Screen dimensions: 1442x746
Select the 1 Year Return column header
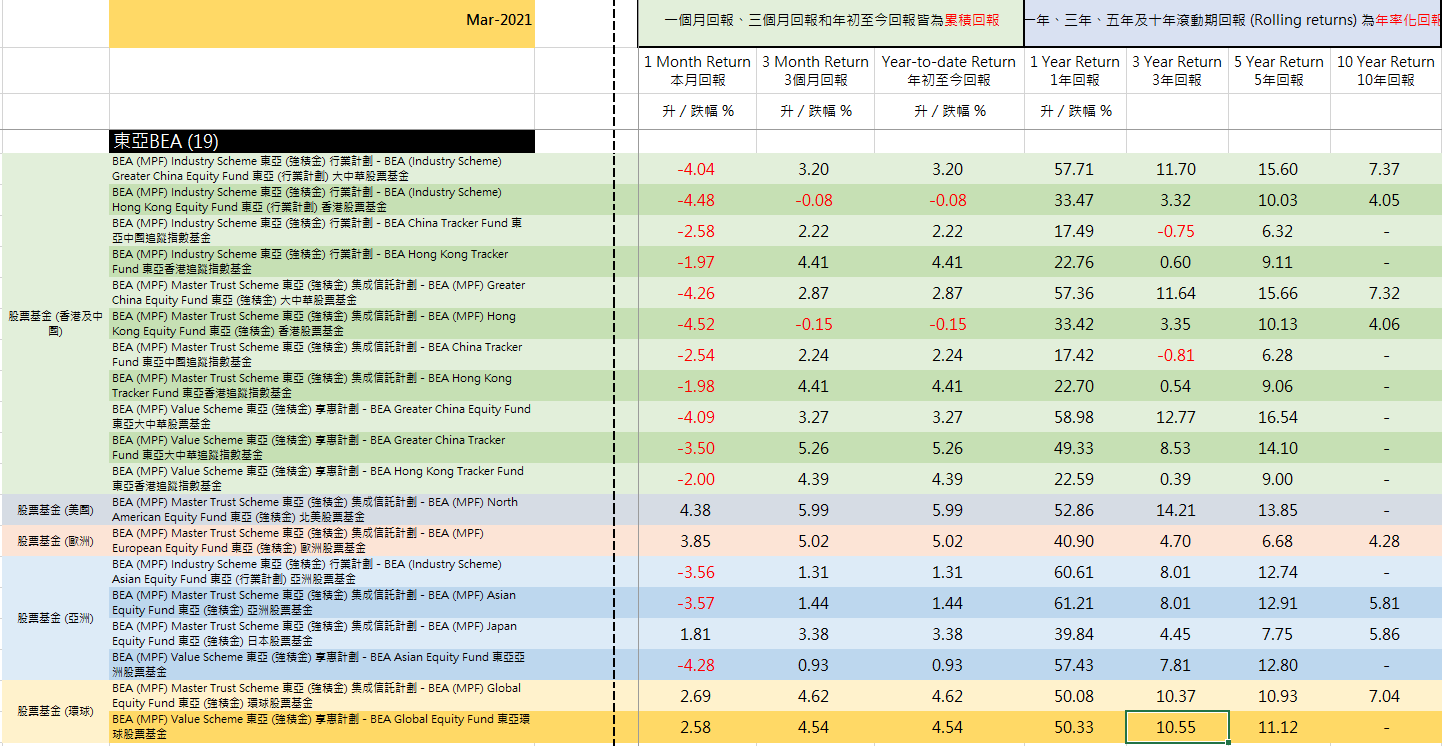coord(1075,71)
